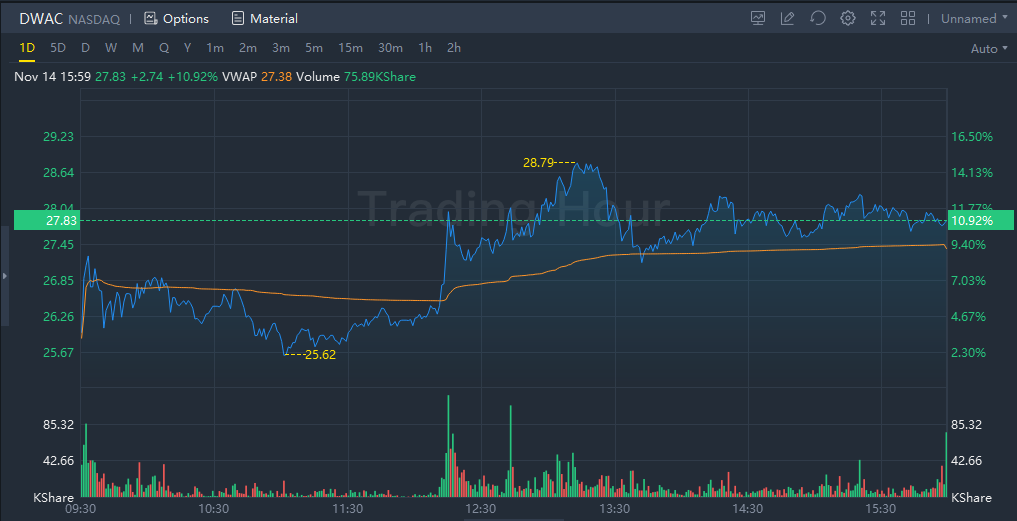Switch to the 5D timeframe

click(58, 48)
